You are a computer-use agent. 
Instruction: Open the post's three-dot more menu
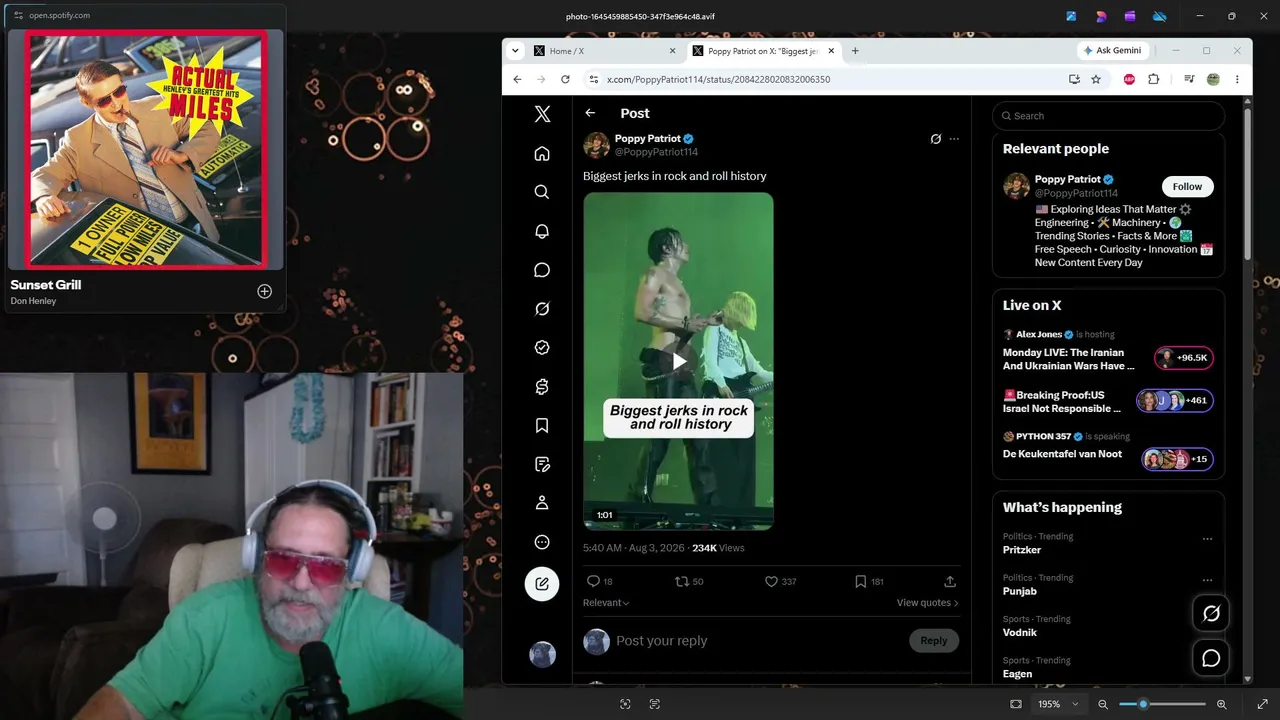pos(954,139)
